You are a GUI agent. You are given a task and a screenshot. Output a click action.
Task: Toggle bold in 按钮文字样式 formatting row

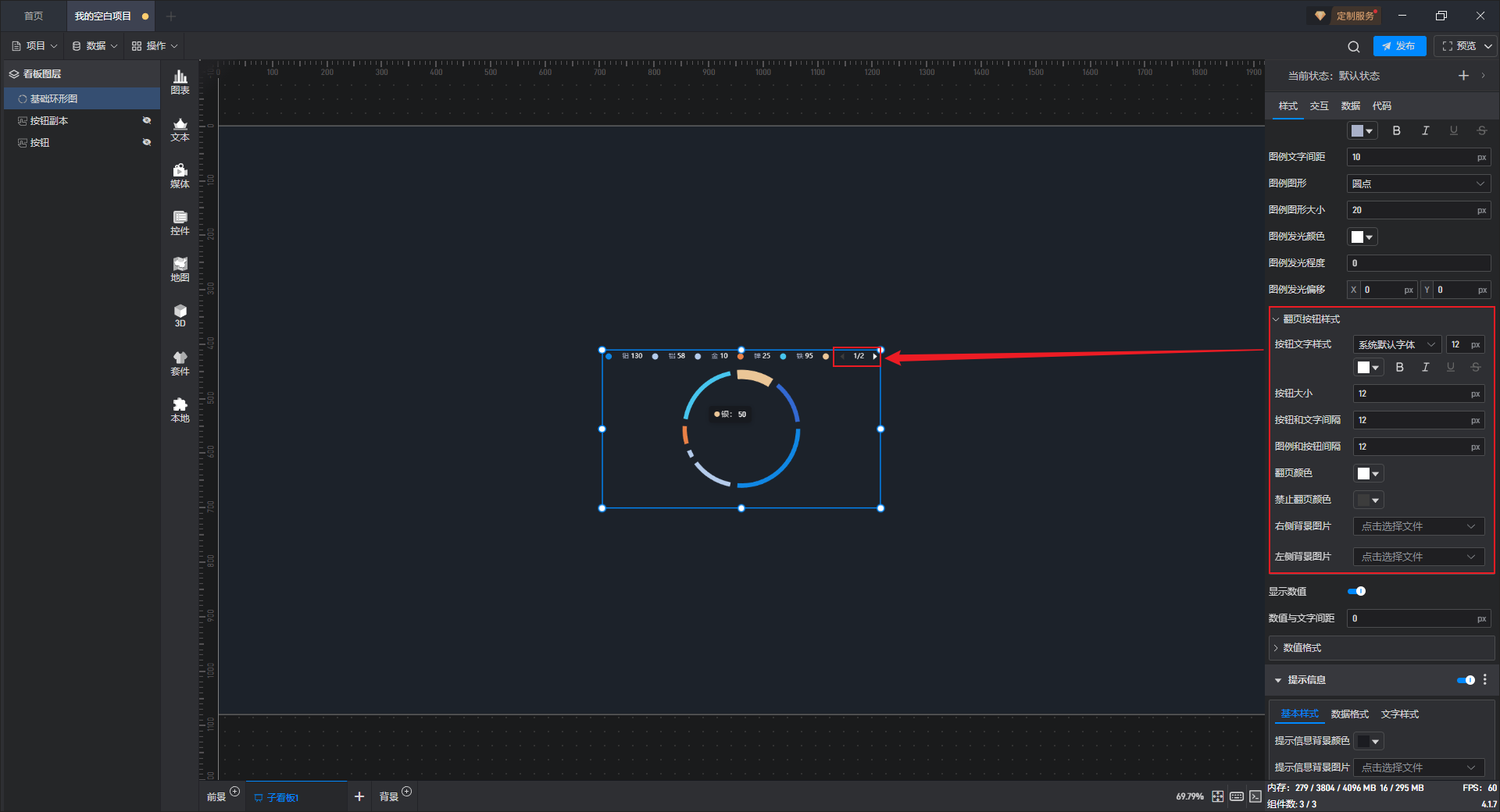(1400, 367)
